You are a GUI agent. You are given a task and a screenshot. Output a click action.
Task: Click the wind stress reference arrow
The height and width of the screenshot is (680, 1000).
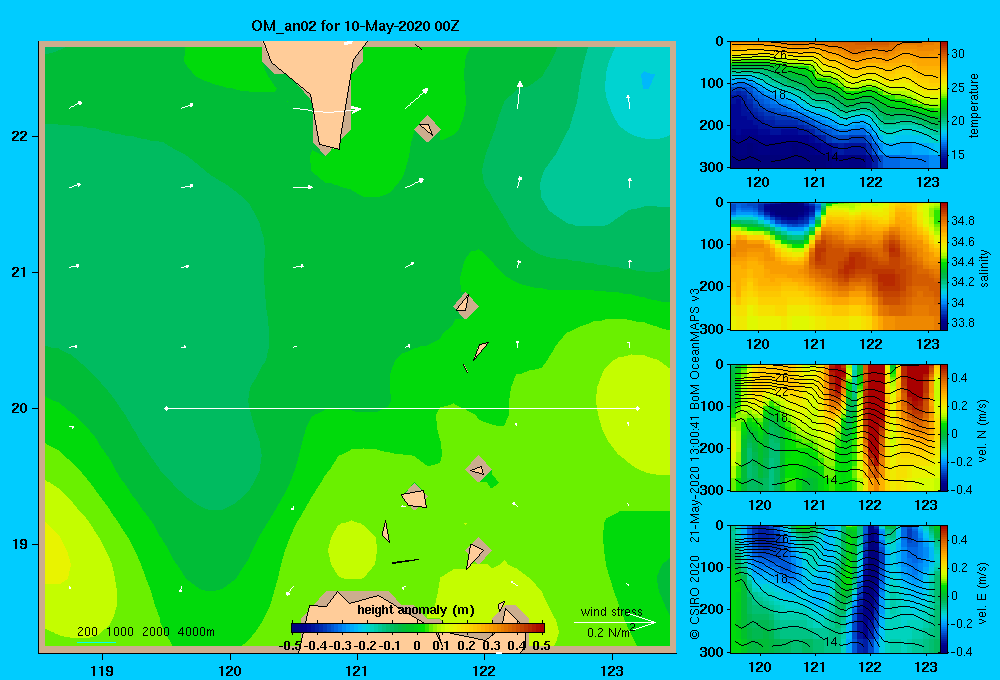click(614, 623)
